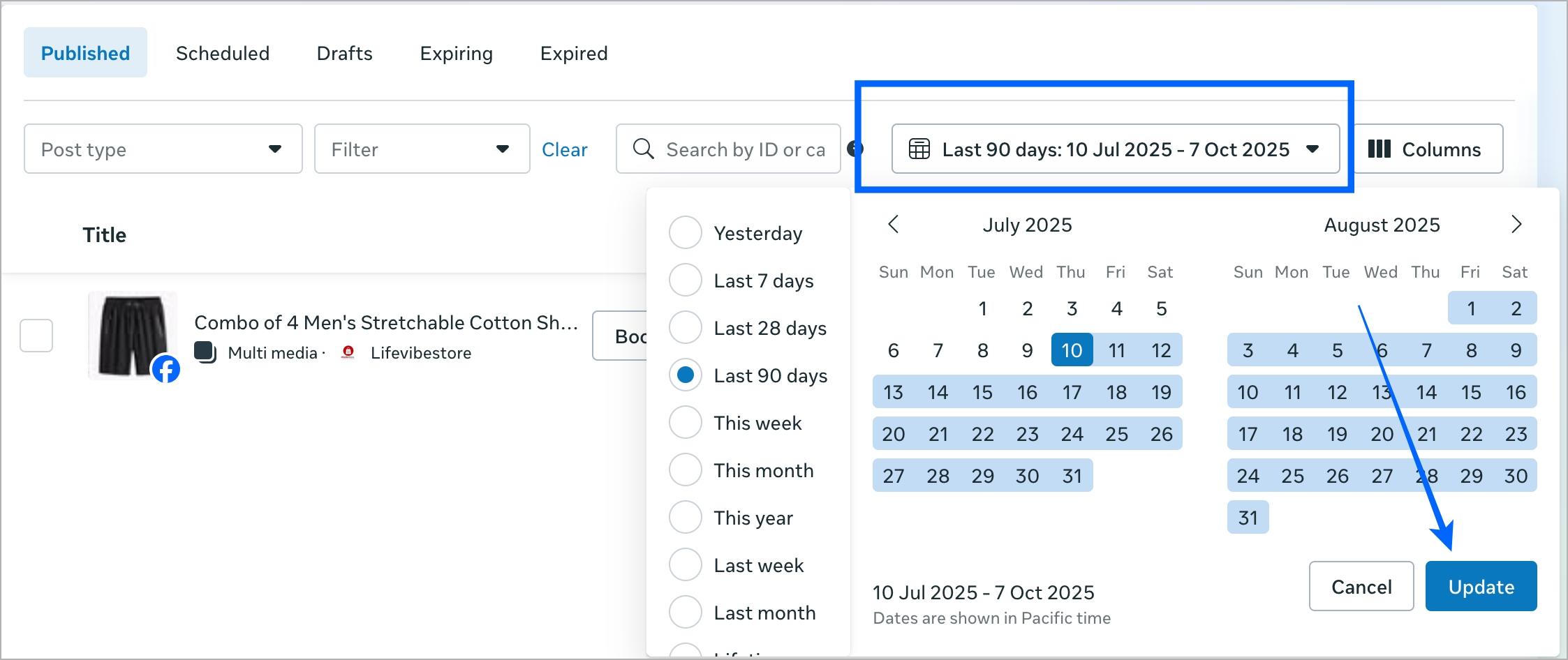Image resolution: width=1568 pixels, height=660 pixels.
Task: Clear the applied filters
Action: coord(564,149)
